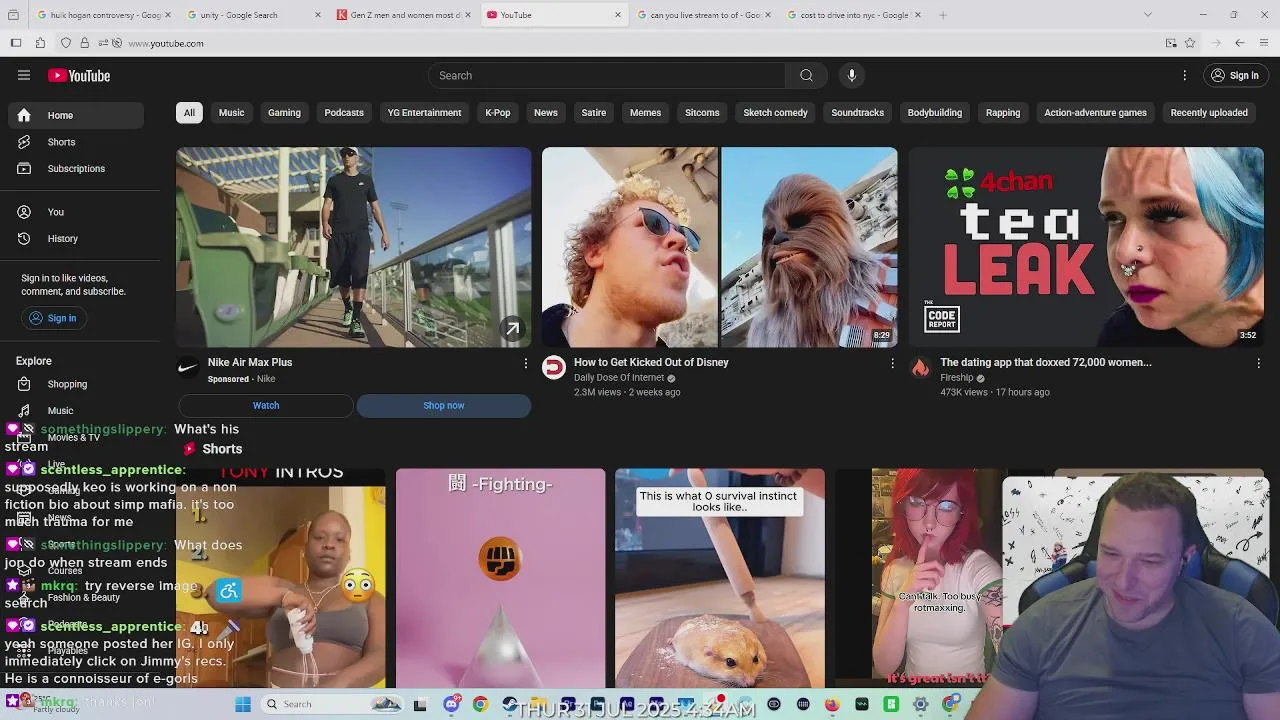This screenshot has width=1280, height=720.
Task: Select the Memes filter chip
Action: pyautogui.click(x=645, y=112)
